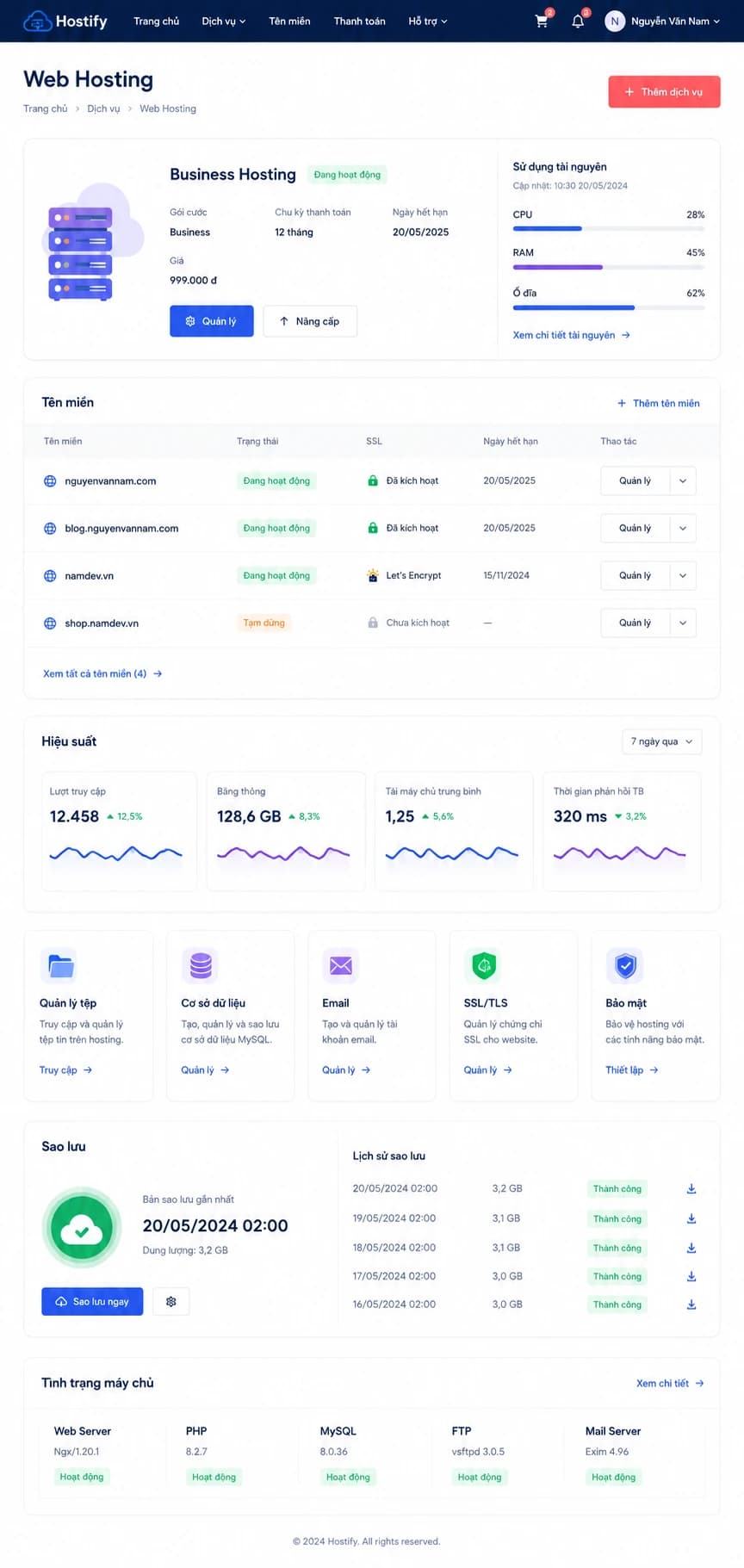Image resolution: width=744 pixels, height=1568 pixels.
Task: Go to Trang chủ in navbar
Action: [157, 21]
